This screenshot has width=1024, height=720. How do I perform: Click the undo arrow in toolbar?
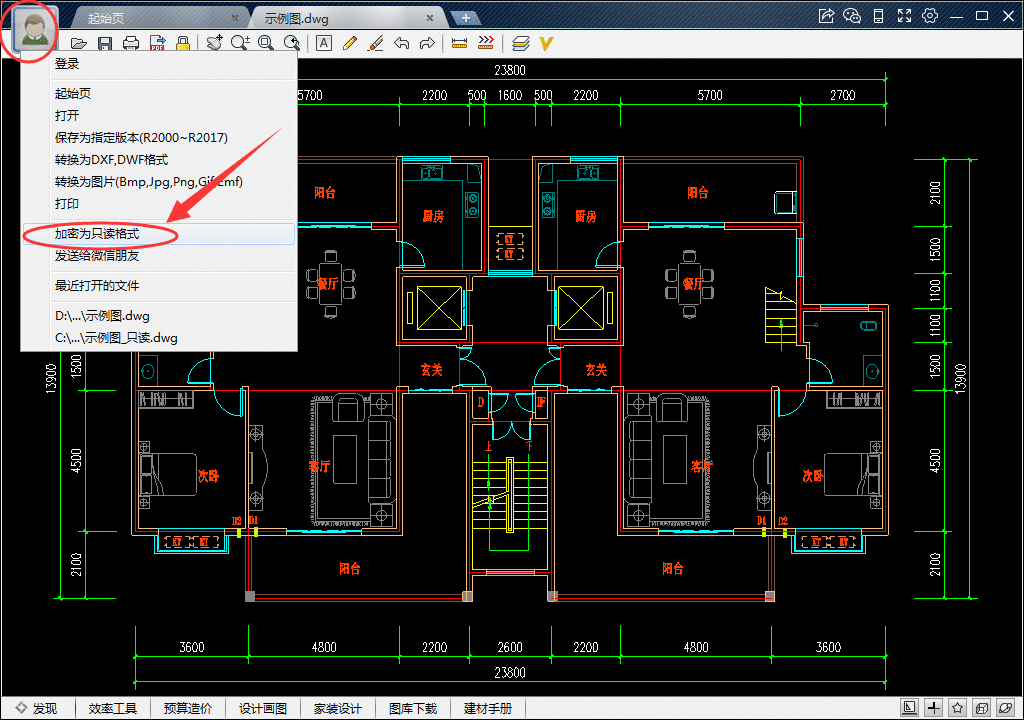[402, 43]
